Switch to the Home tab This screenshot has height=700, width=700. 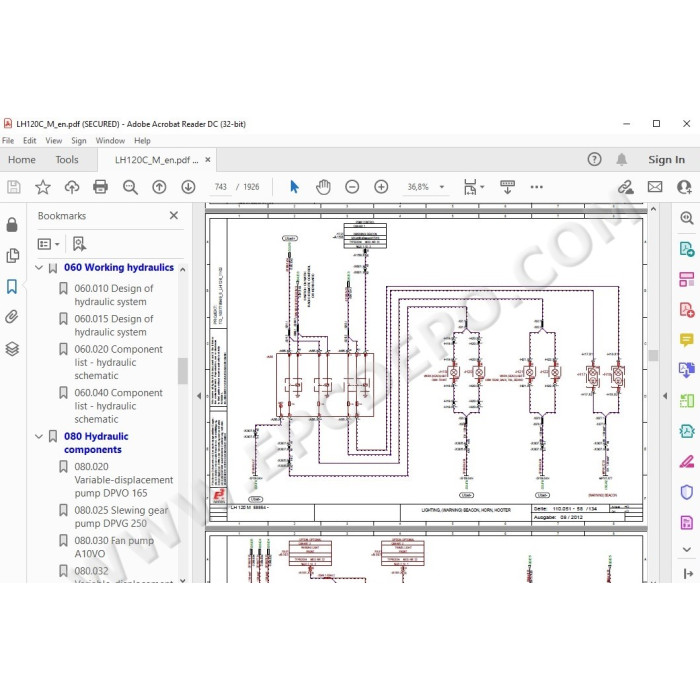(21, 159)
